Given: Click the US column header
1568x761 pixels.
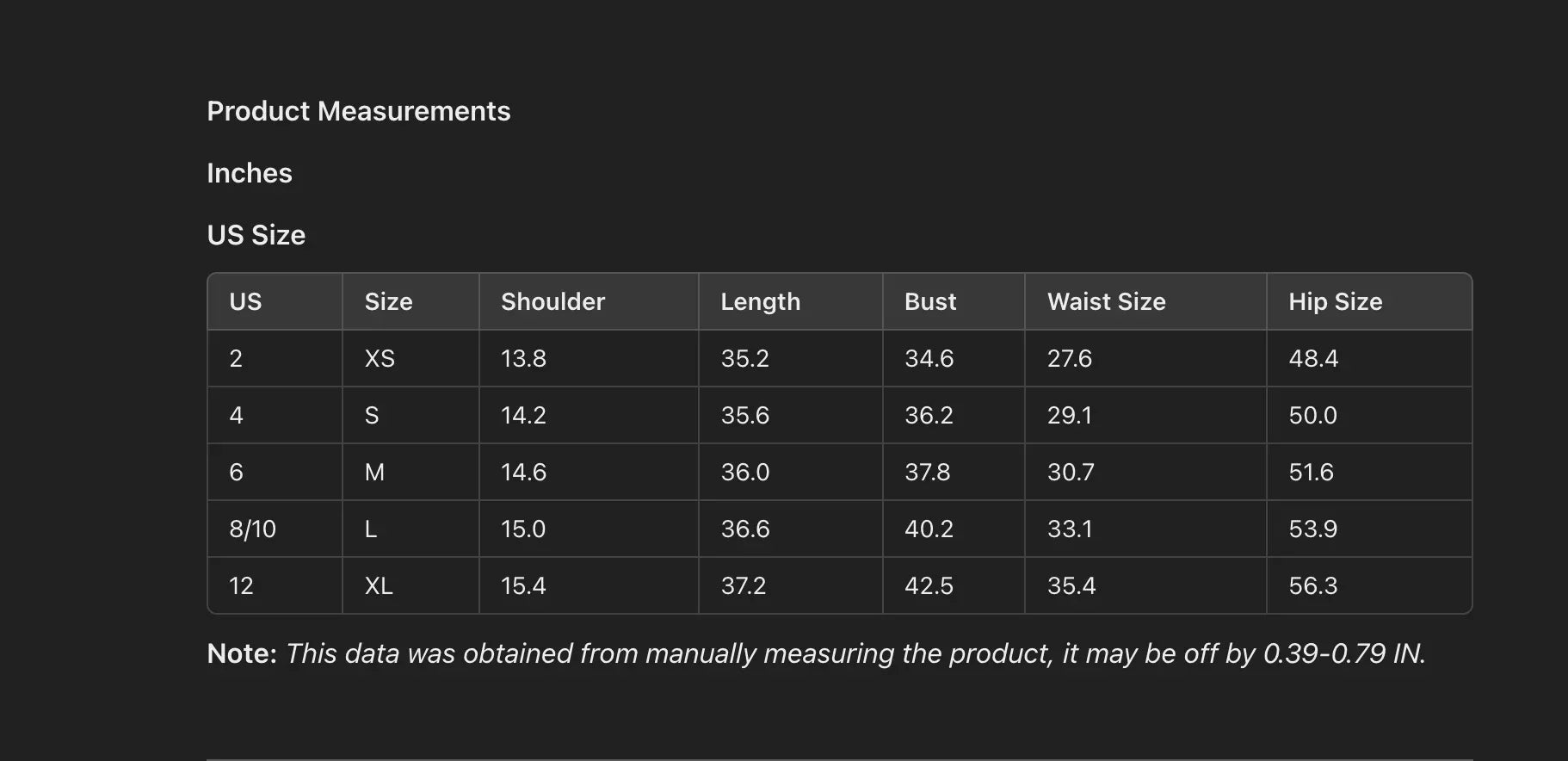Looking at the screenshot, I should 245,301.
